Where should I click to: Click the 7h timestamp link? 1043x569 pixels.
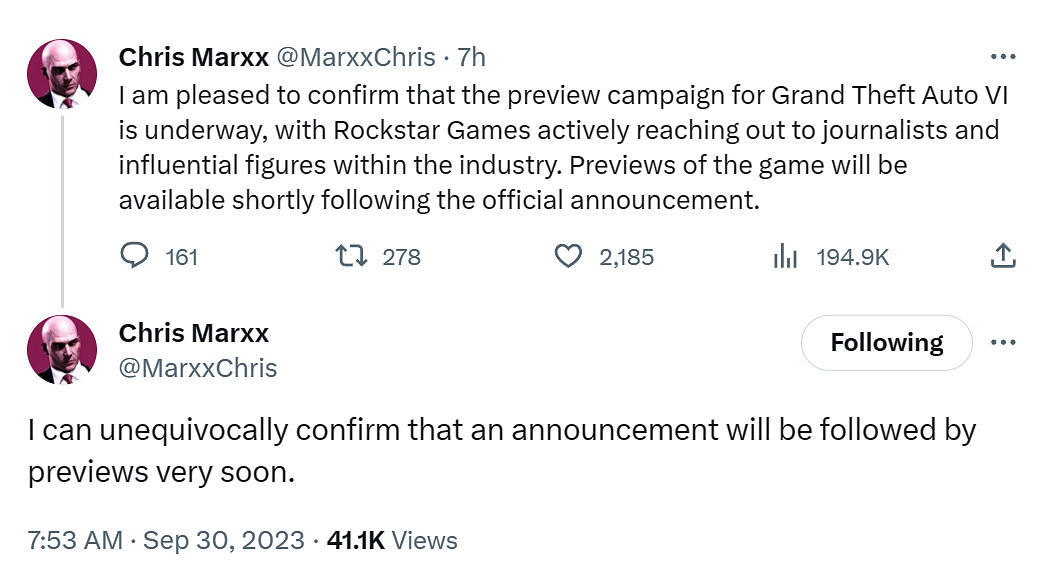pyautogui.click(x=470, y=57)
